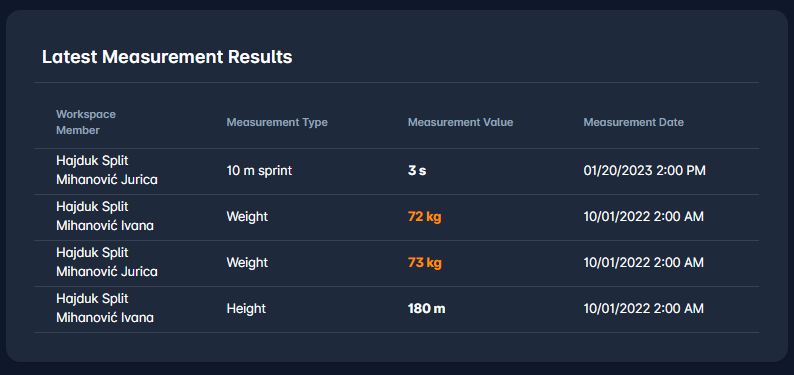Select Mihanović Ivana in the Height row
The width and height of the screenshot is (794, 375).
click(x=105, y=318)
